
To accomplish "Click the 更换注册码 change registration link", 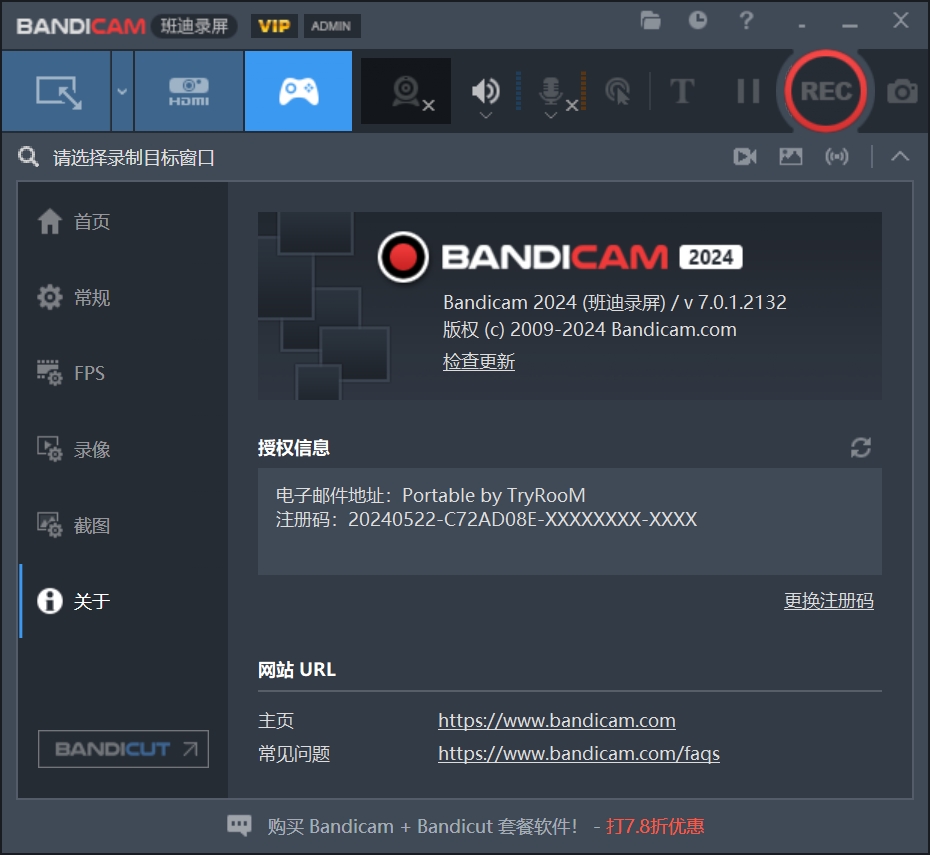I will [829, 601].
